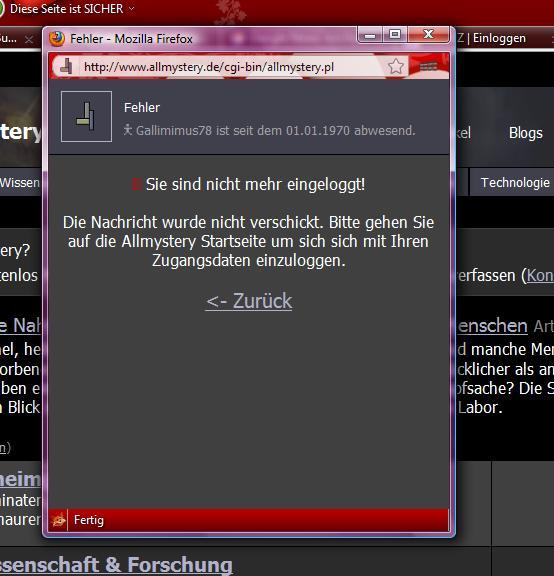Close the background browser tab ending in 'u...'

tap(29, 39)
